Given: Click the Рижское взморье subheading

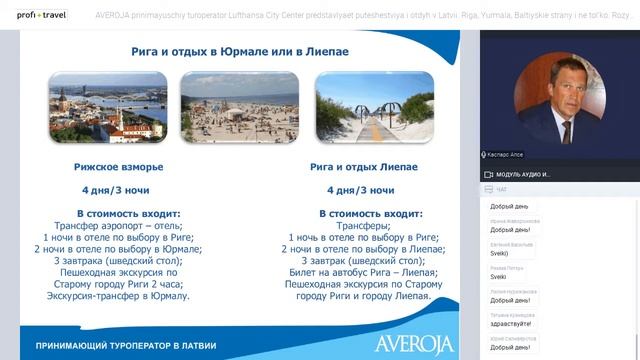Looking at the screenshot, I should click(118, 167).
